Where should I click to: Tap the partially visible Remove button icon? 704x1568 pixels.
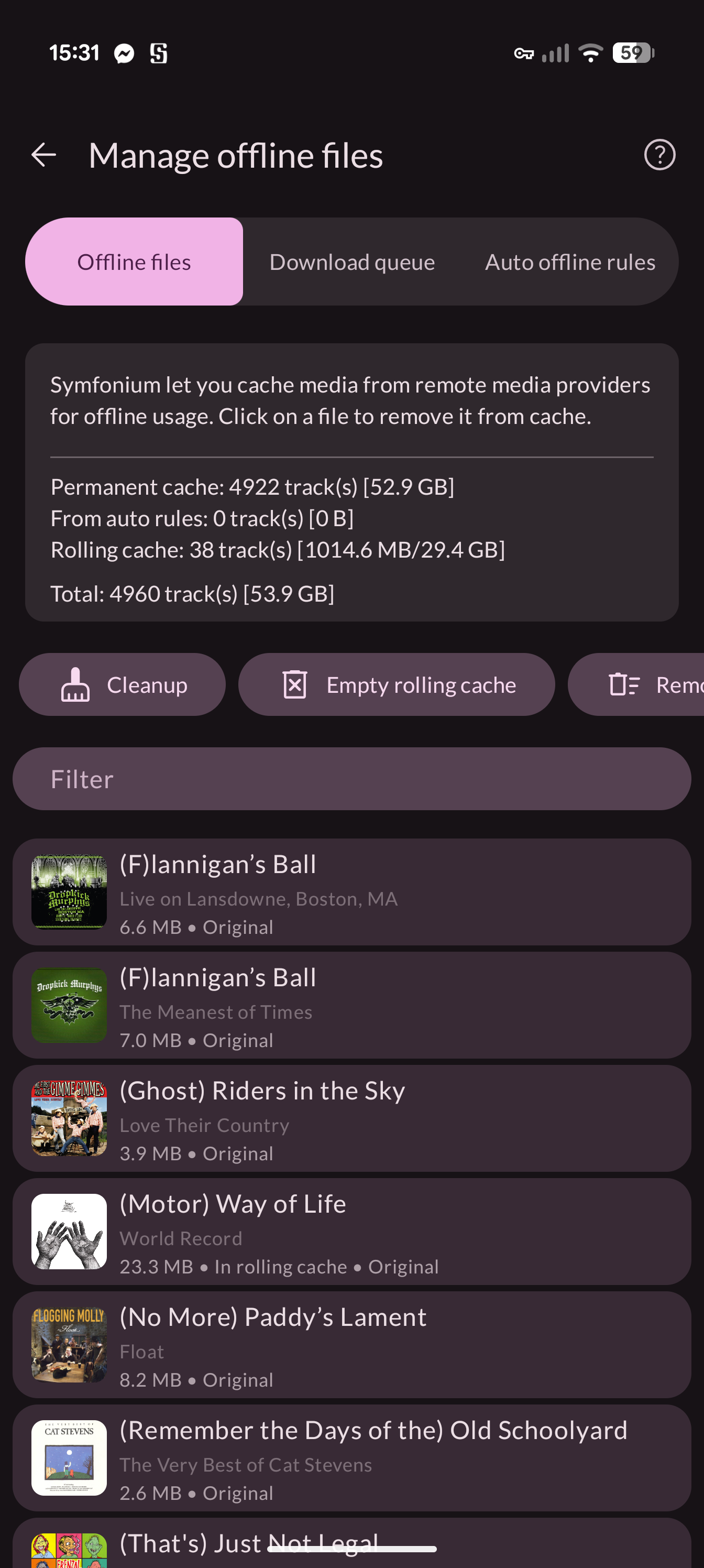pos(624,685)
